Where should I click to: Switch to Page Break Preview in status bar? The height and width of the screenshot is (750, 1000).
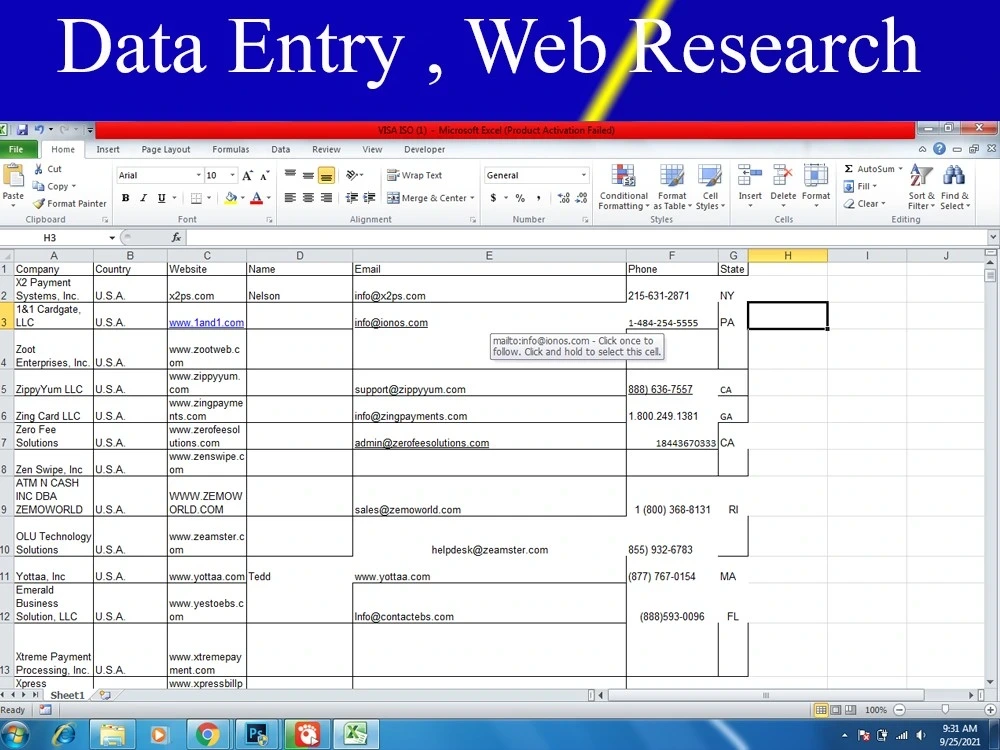point(851,710)
